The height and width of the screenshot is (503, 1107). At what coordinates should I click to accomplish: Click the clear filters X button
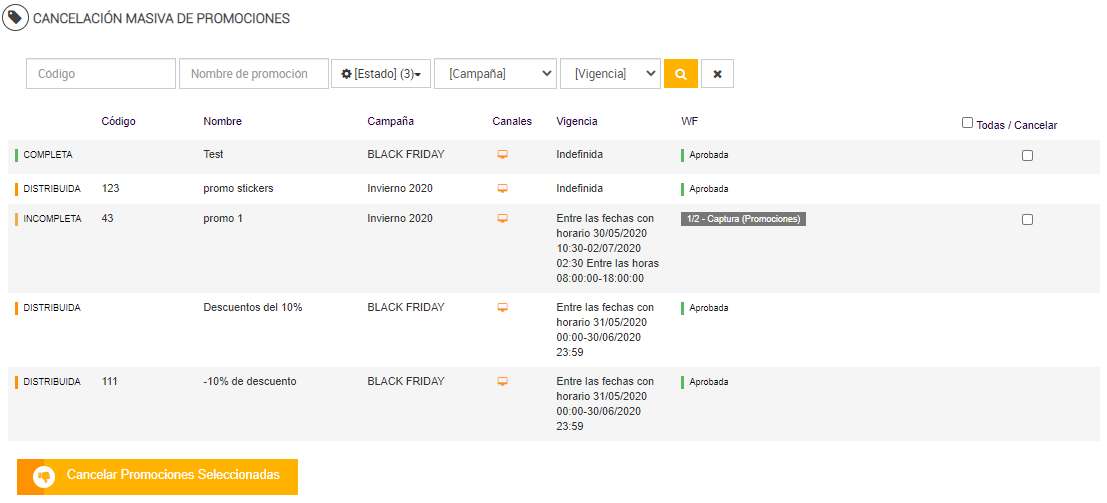tap(717, 74)
